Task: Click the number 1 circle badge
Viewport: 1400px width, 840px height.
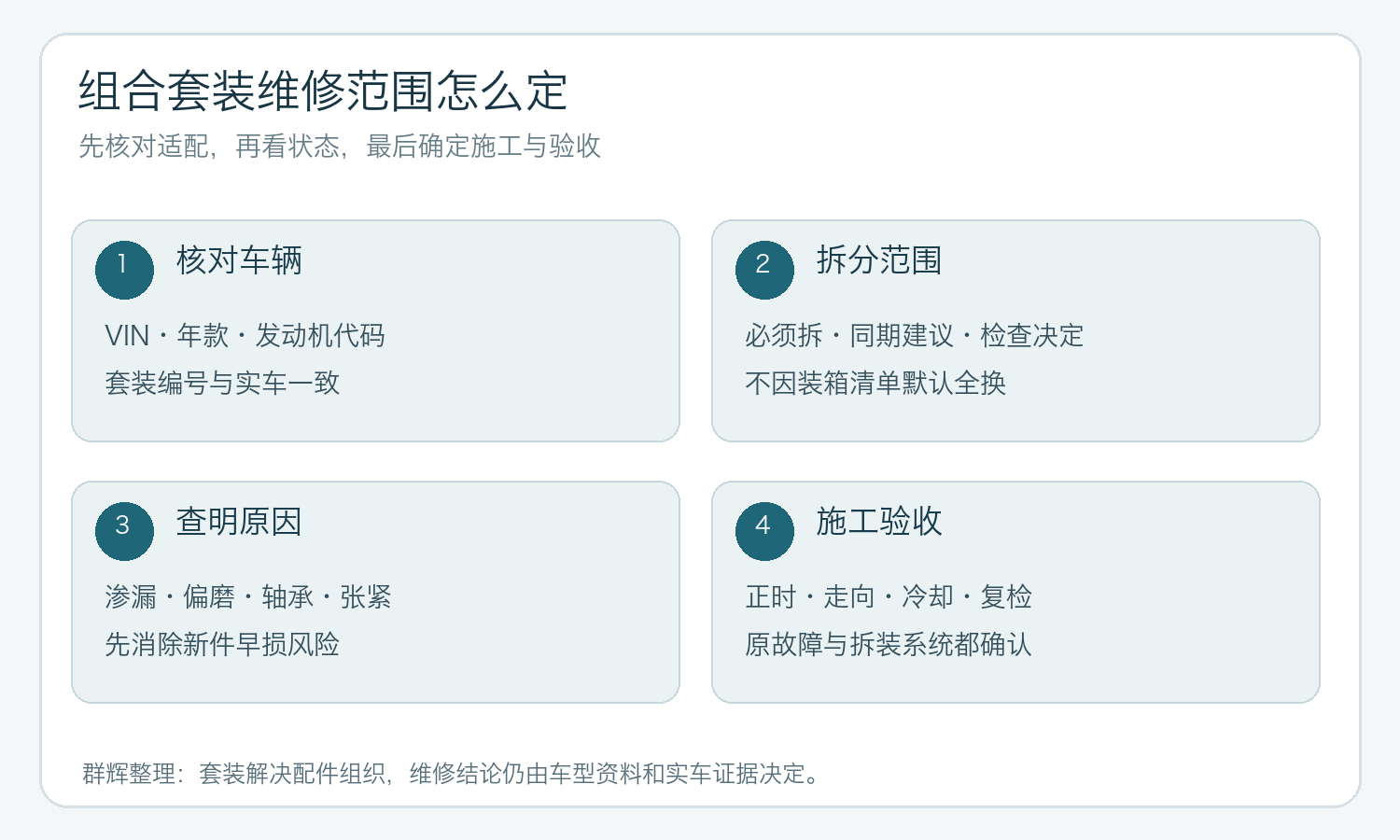Action: coord(124,270)
